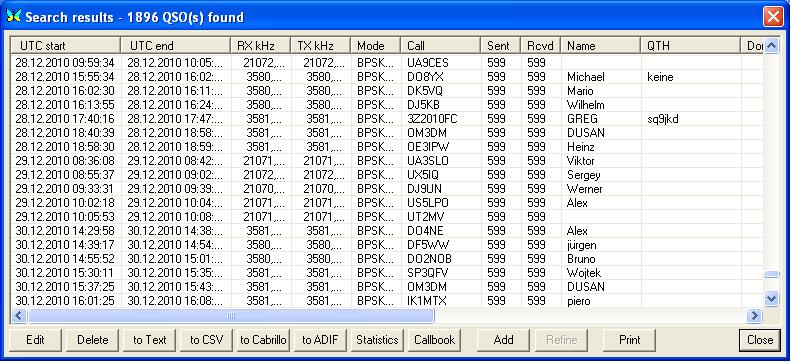Viewport: 791px width, 362px height.
Task: Close the Search results window with X
Action: [x=773, y=17]
